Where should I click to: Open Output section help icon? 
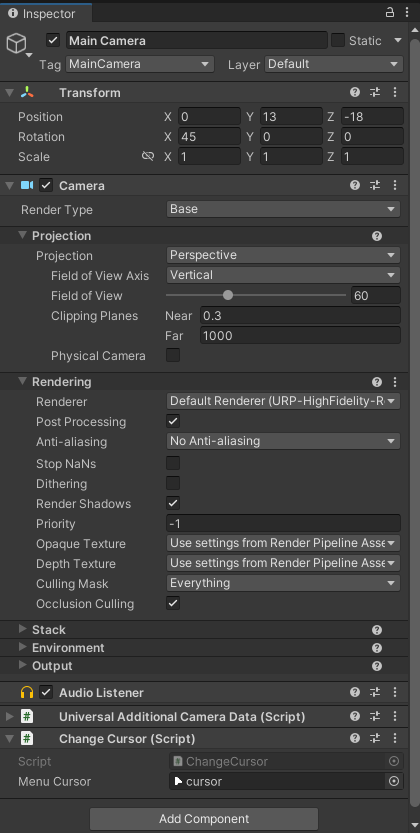(377, 666)
